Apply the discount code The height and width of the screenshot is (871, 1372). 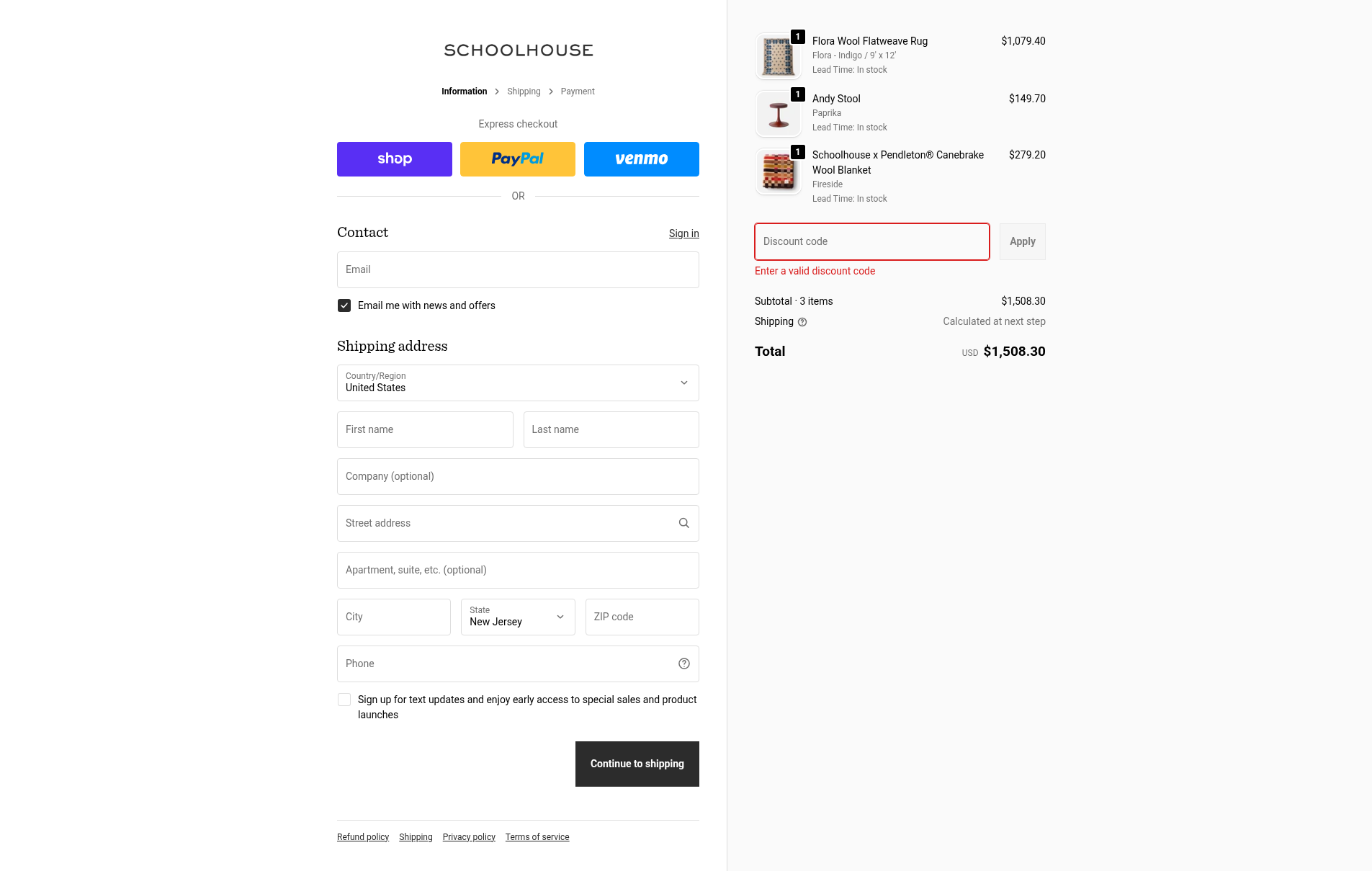tap(1022, 241)
